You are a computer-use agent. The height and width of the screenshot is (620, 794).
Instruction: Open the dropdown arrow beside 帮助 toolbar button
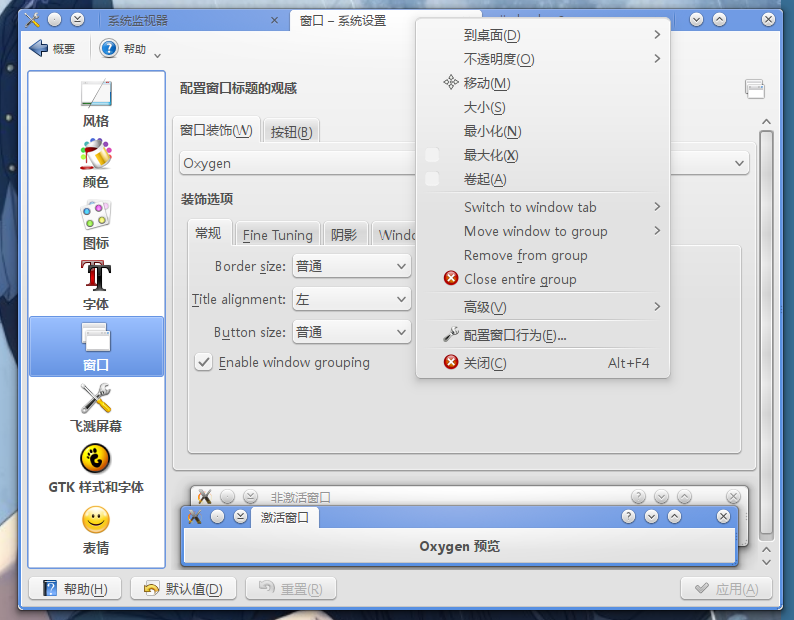pyautogui.click(x=157, y=56)
